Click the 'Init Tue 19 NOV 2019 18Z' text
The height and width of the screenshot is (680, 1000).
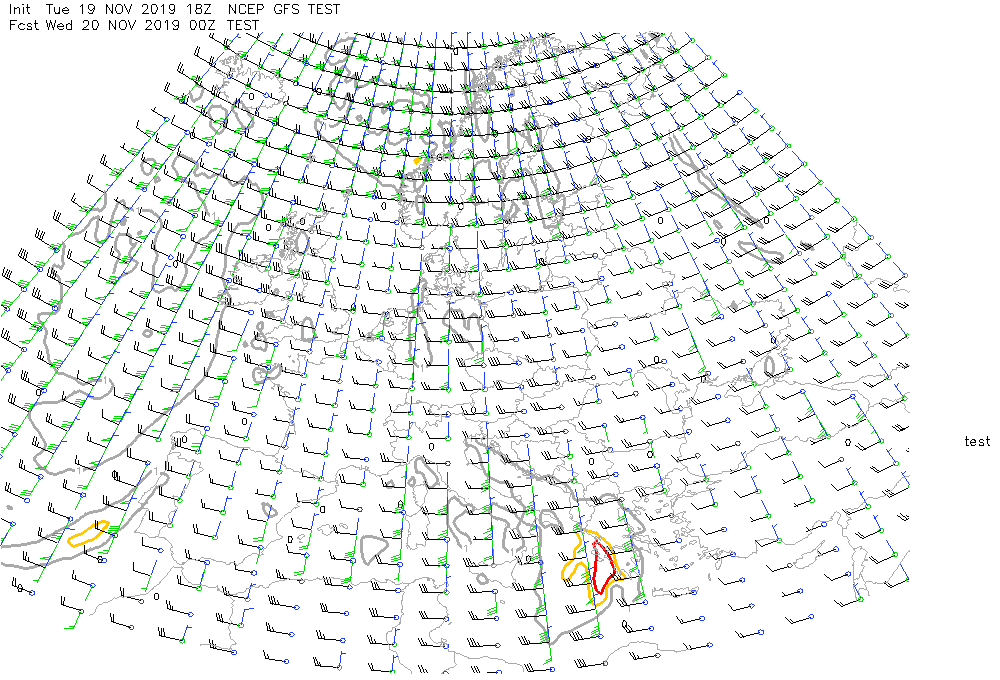click(112, 10)
